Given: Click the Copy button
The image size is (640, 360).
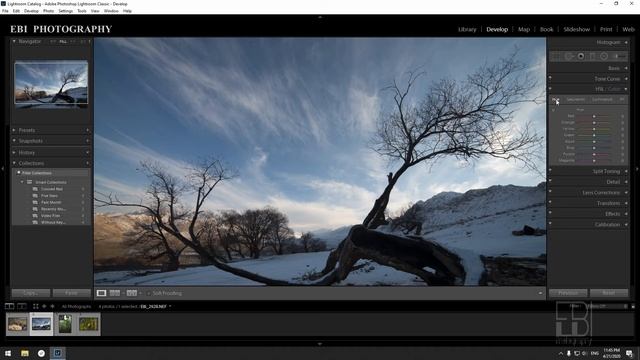Looking at the screenshot, I should 31,293.
